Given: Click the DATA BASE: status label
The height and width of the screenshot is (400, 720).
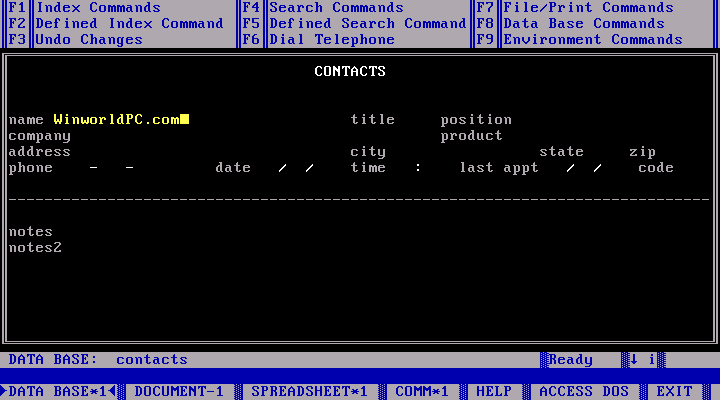Looking at the screenshot, I should [x=53, y=360].
